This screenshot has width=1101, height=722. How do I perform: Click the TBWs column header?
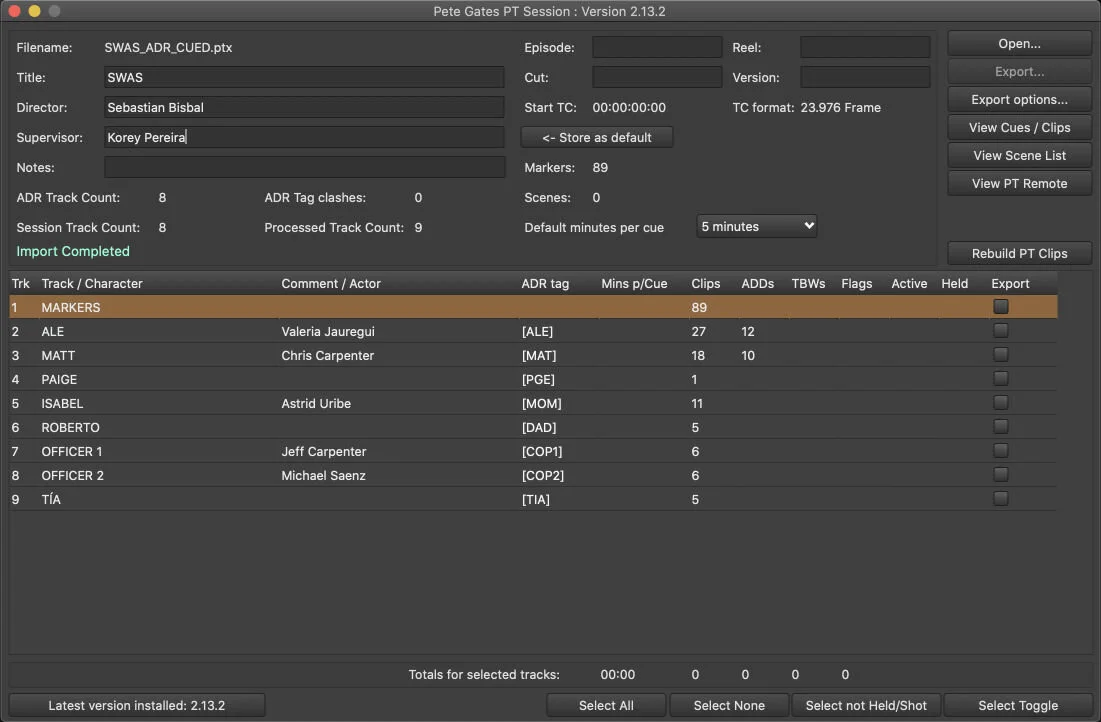point(808,284)
